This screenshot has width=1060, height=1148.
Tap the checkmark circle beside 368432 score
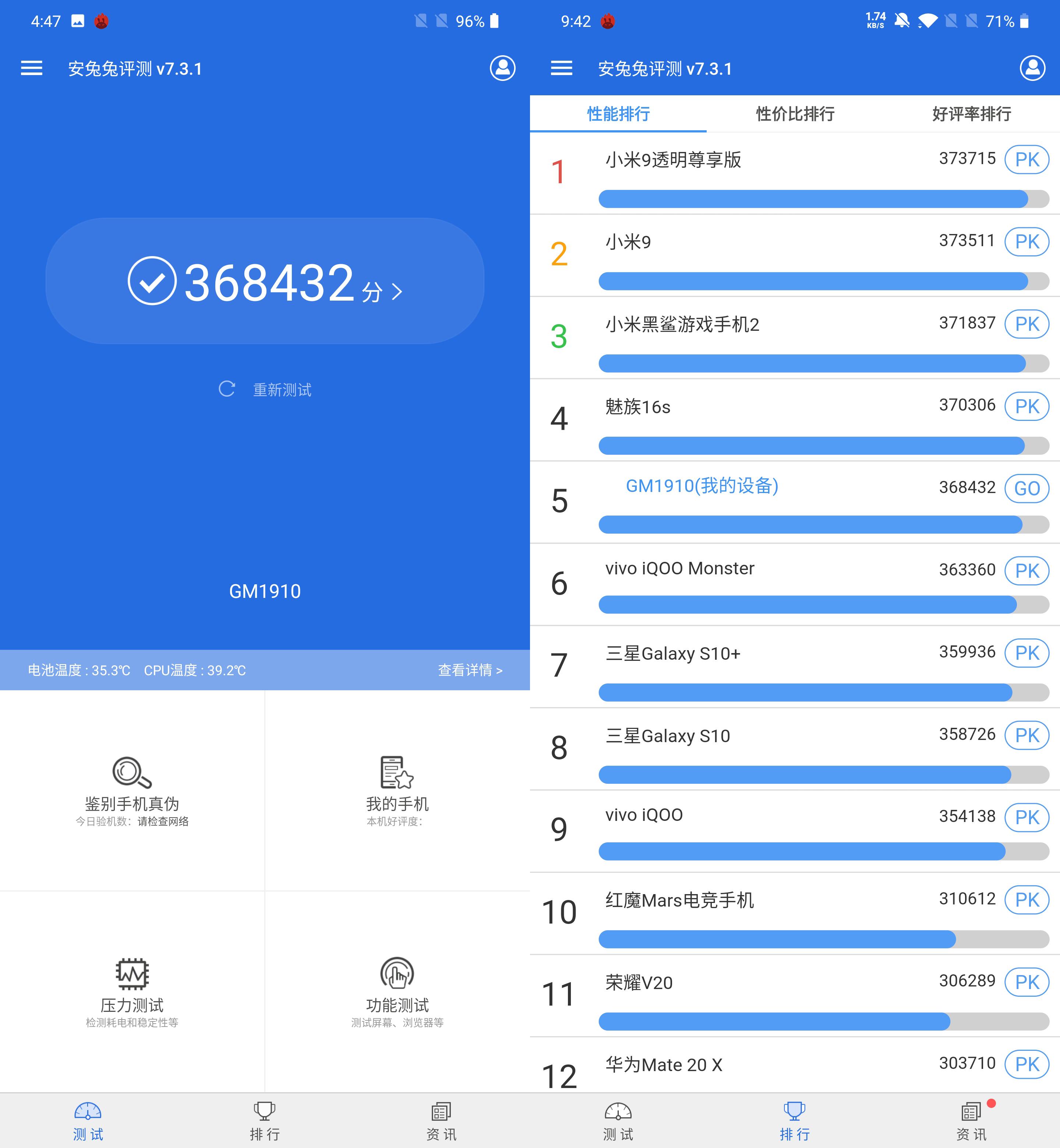[x=152, y=281]
